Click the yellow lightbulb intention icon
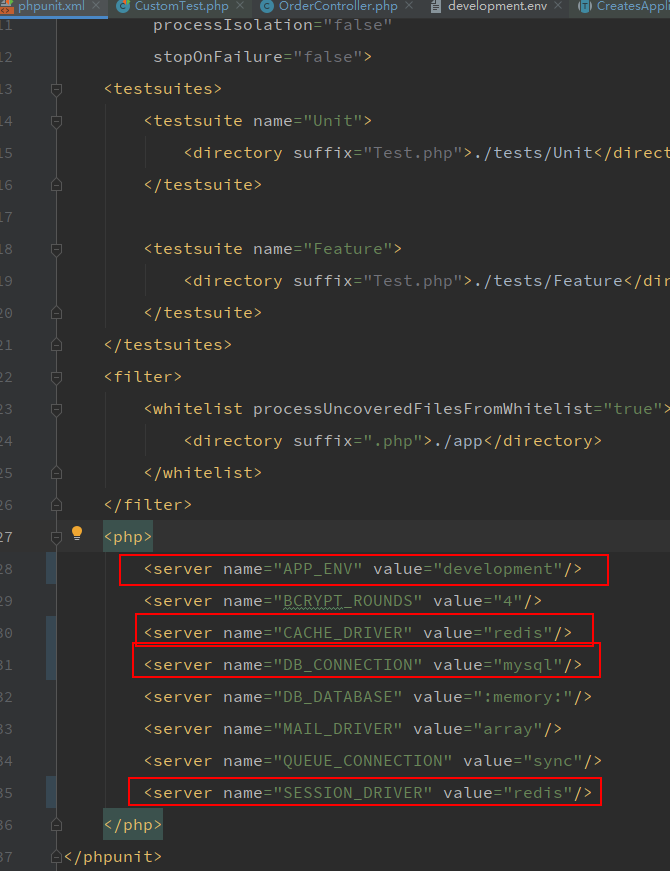The height and width of the screenshot is (871, 670). [x=77, y=534]
